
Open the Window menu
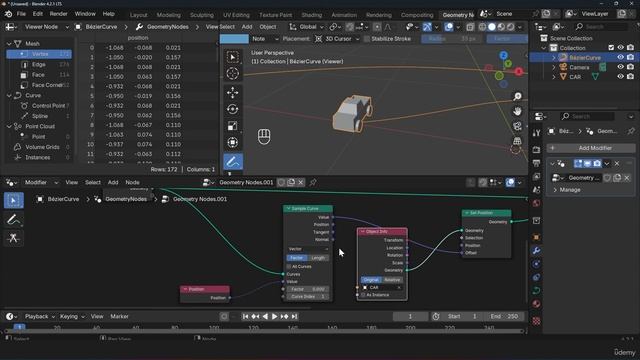click(85, 14)
